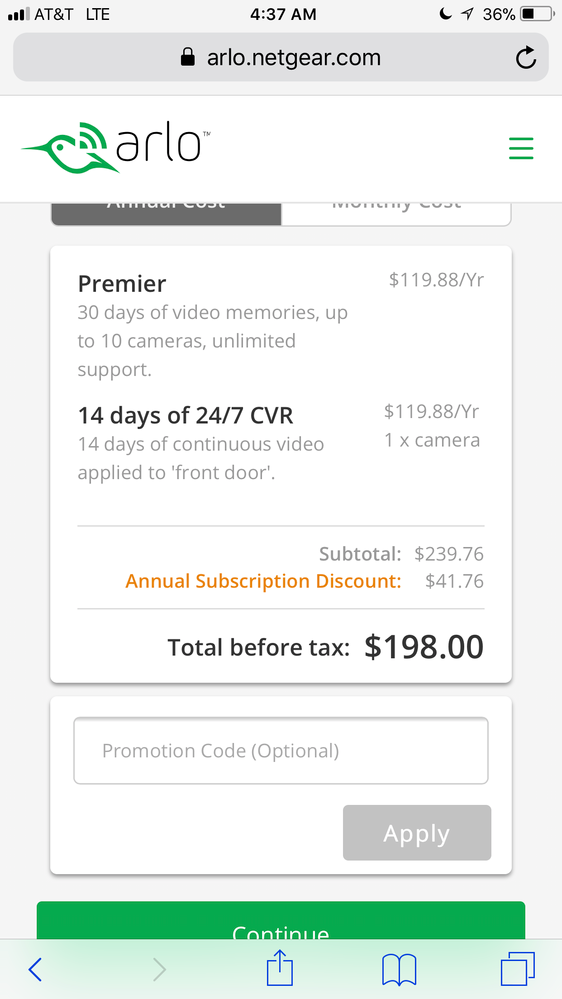Switch to the Annual Cost tab
Screen dimensions: 562x999
pyautogui.click(x=166, y=213)
